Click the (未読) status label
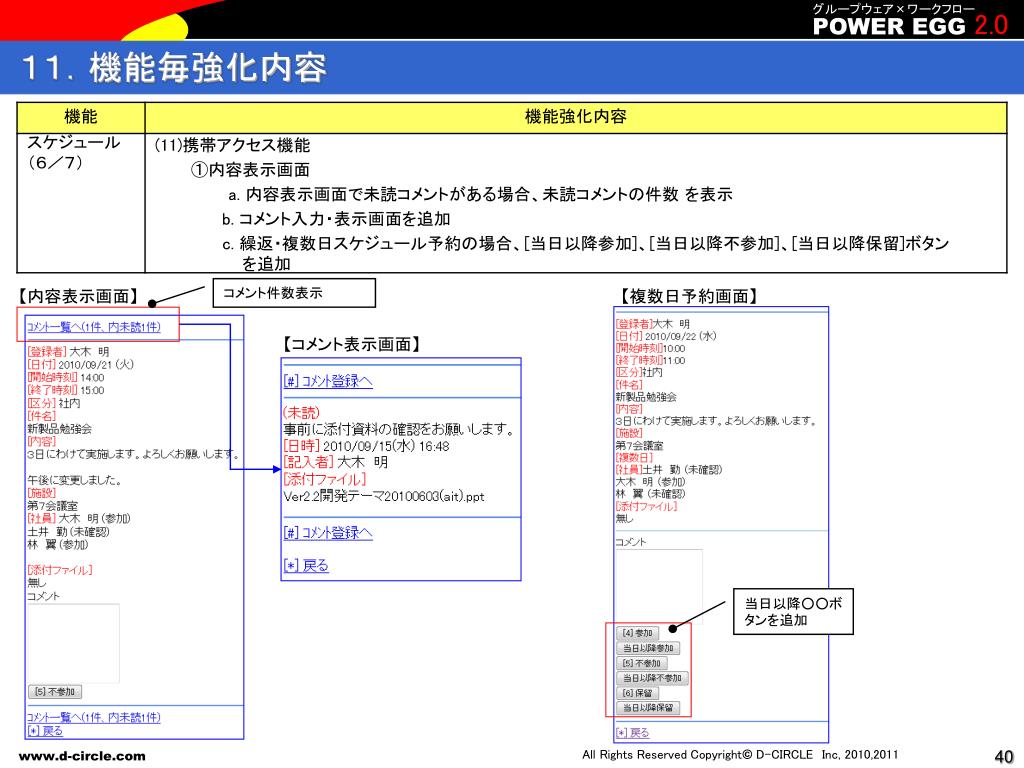The height and width of the screenshot is (768, 1024). [x=301, y=412]
